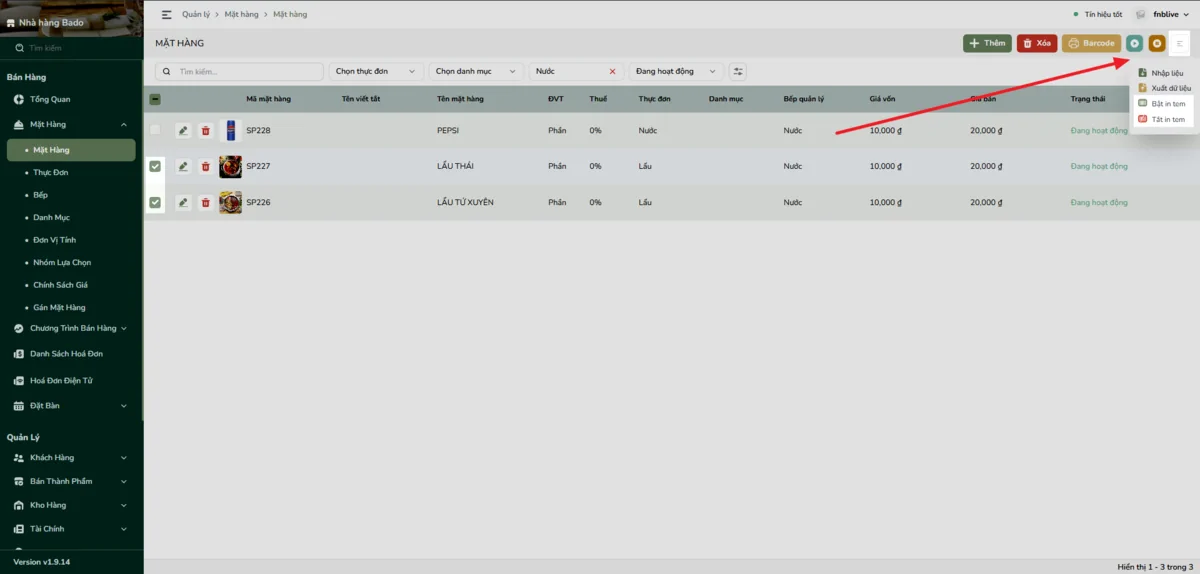Click the Thêm add button

(x=987, y=43)
